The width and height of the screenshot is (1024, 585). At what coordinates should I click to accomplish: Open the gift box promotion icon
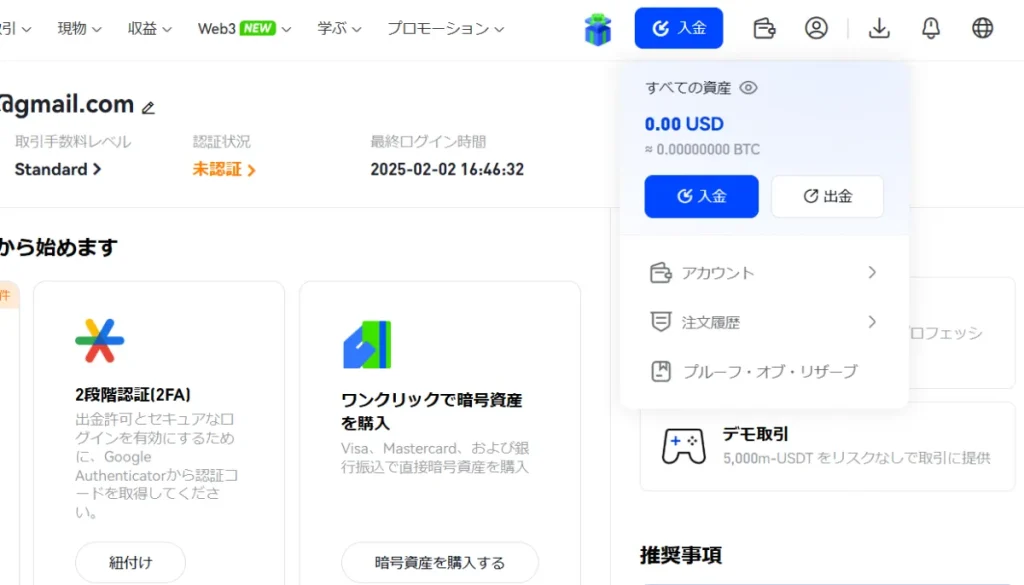point(597,28)
